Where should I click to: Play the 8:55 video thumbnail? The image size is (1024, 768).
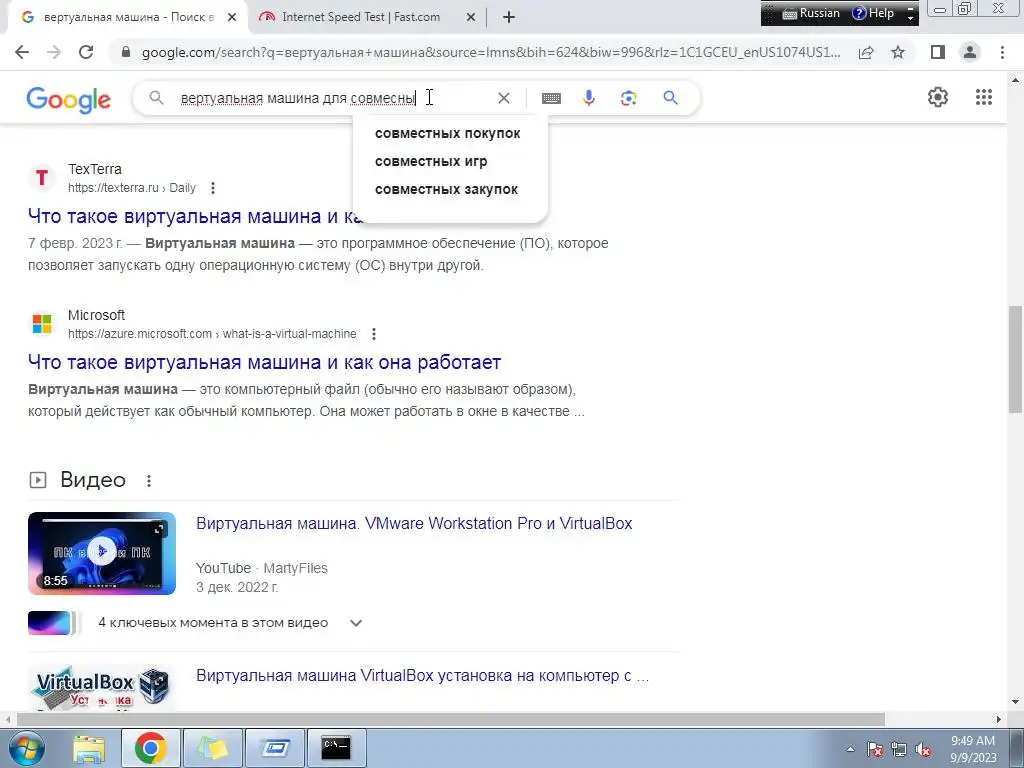[x=102, y=553]
